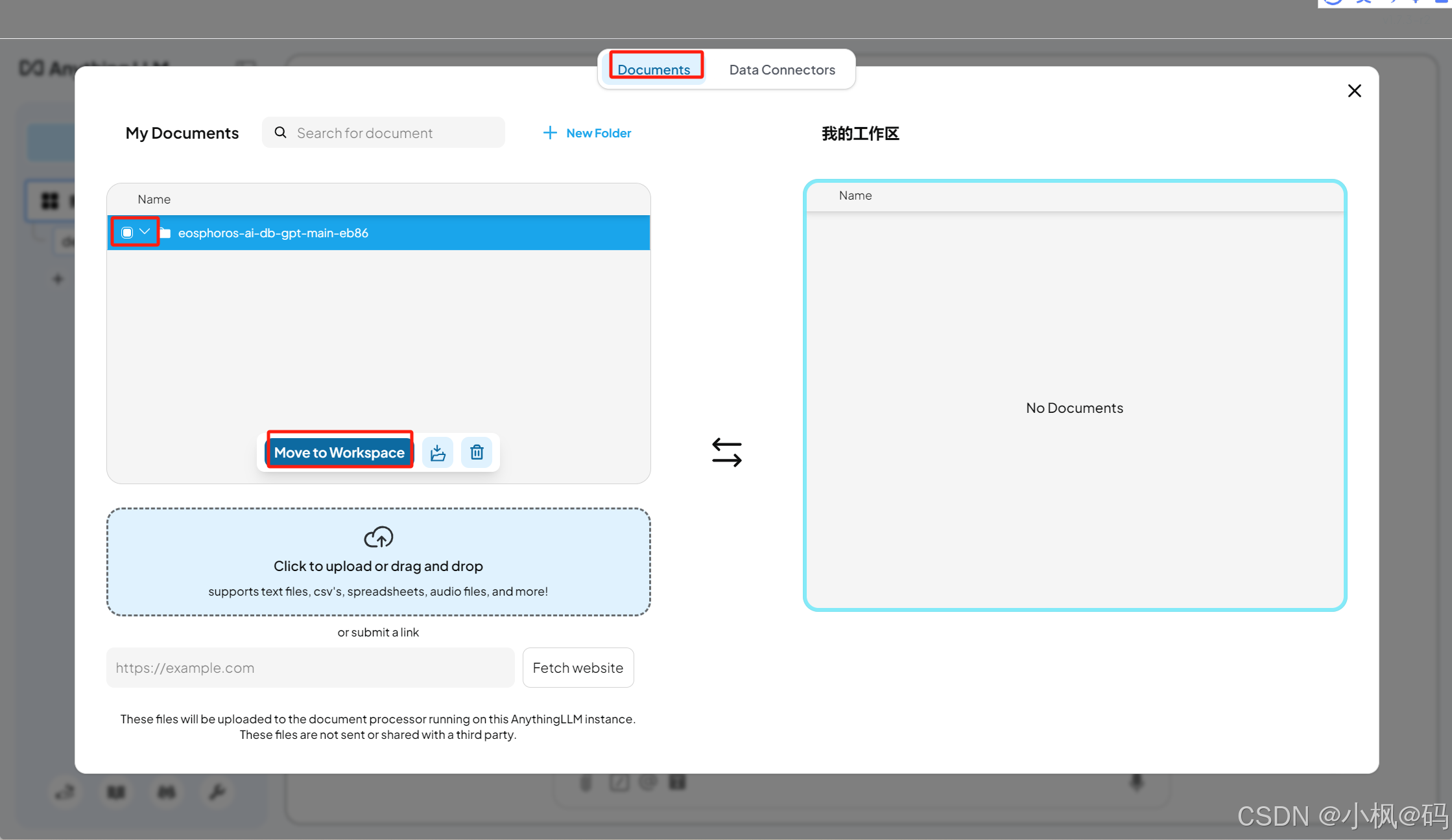Click the swap arrows icon between panels

(x=726, y=452)
